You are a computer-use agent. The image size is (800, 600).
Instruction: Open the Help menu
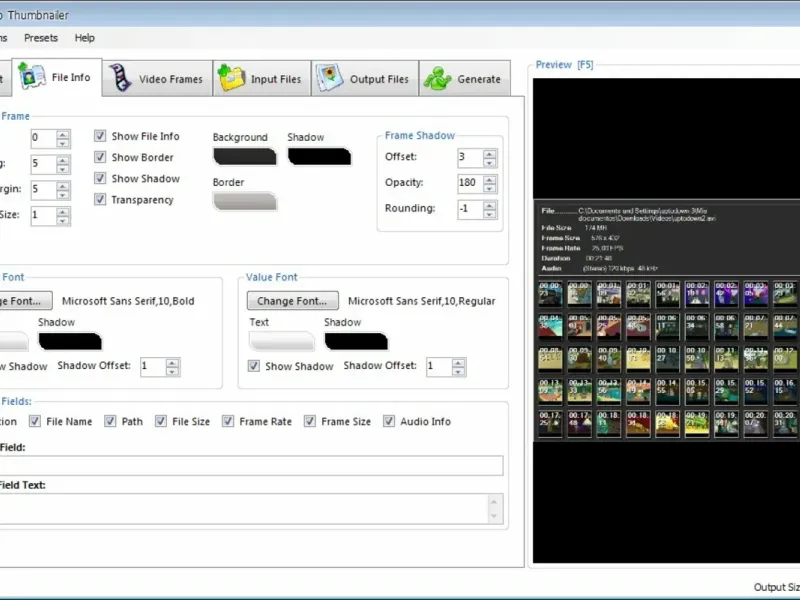coord(85,38)
